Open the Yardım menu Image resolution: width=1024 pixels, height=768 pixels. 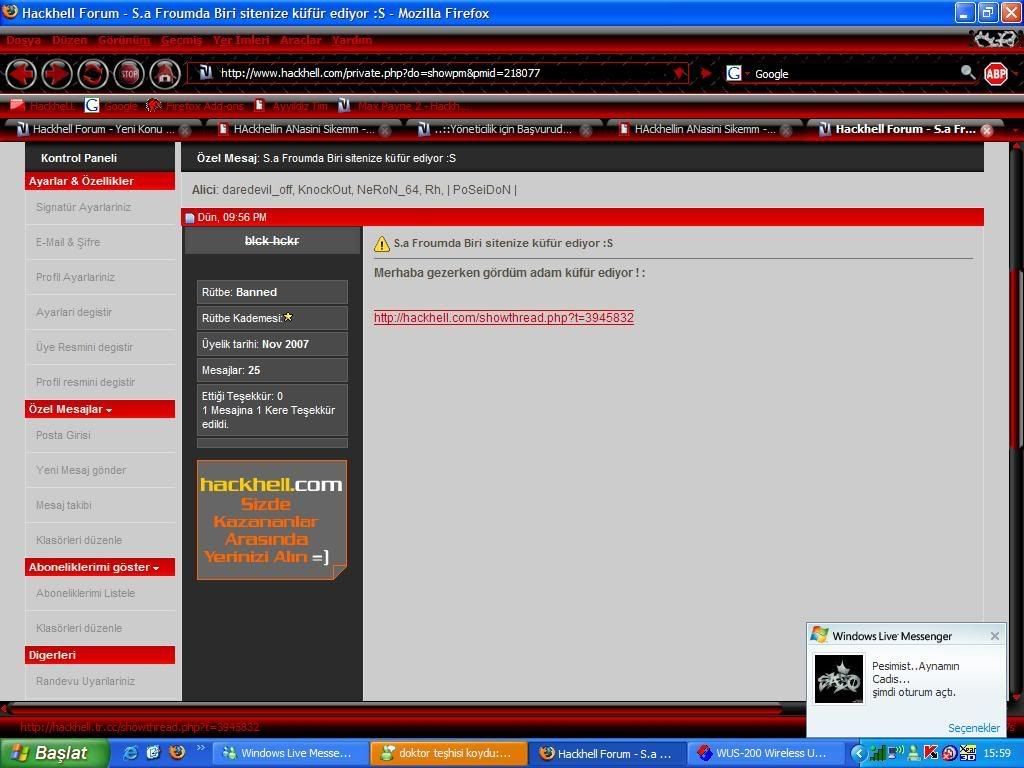pos(351,40)
